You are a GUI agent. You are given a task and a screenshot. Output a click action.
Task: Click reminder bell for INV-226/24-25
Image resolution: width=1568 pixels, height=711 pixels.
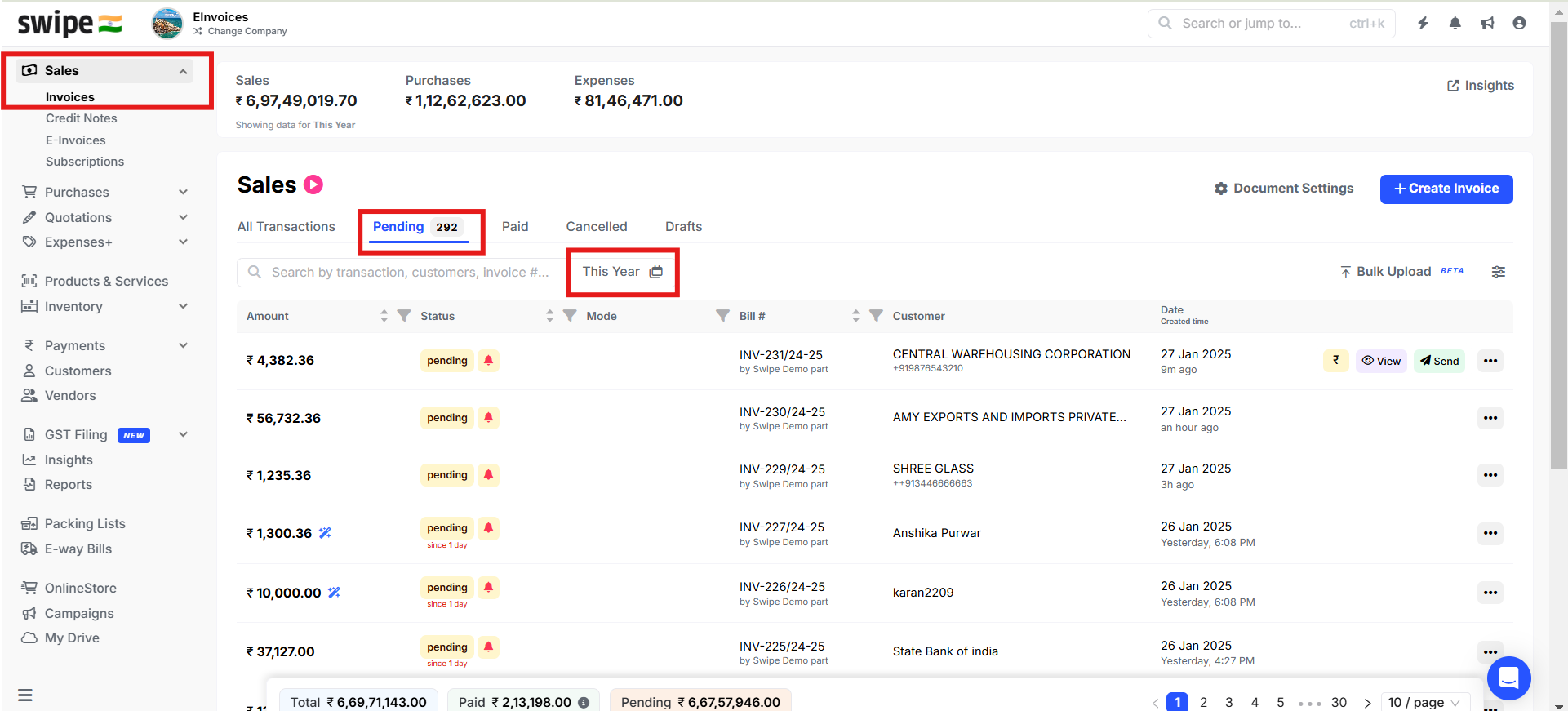[488, 587]
